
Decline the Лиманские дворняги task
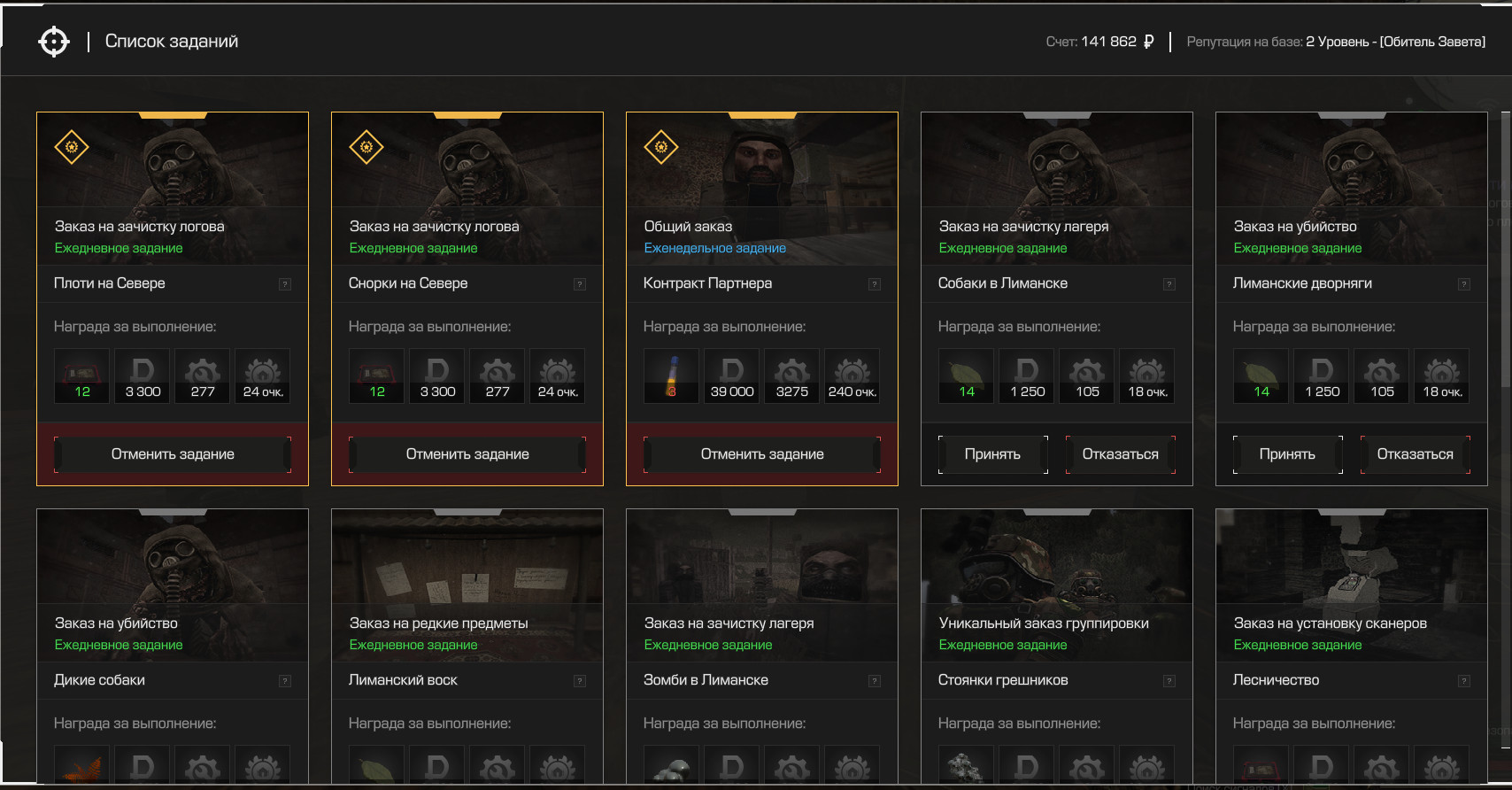click(x=1416, y=454)
